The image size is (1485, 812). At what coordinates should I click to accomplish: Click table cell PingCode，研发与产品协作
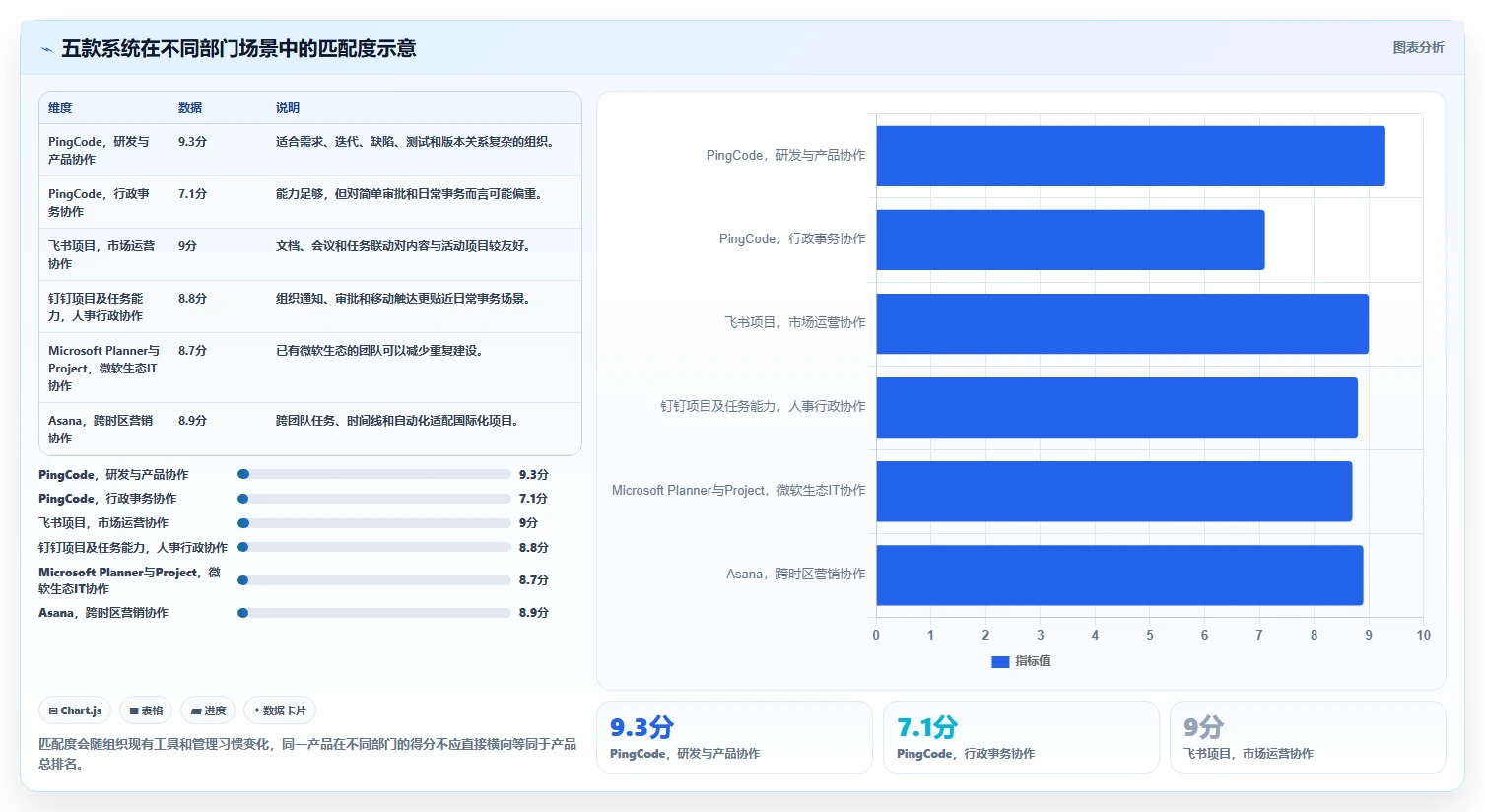coord(103,150)
